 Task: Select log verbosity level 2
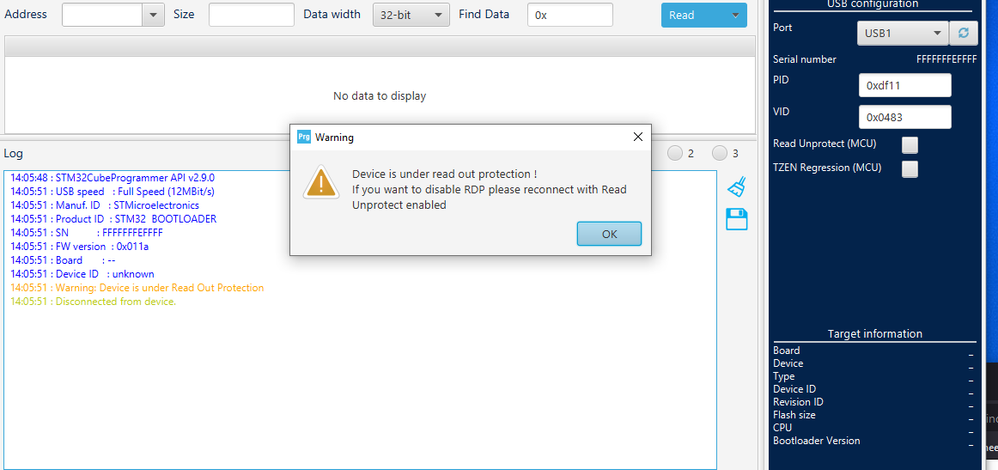[x=675, y=153]
